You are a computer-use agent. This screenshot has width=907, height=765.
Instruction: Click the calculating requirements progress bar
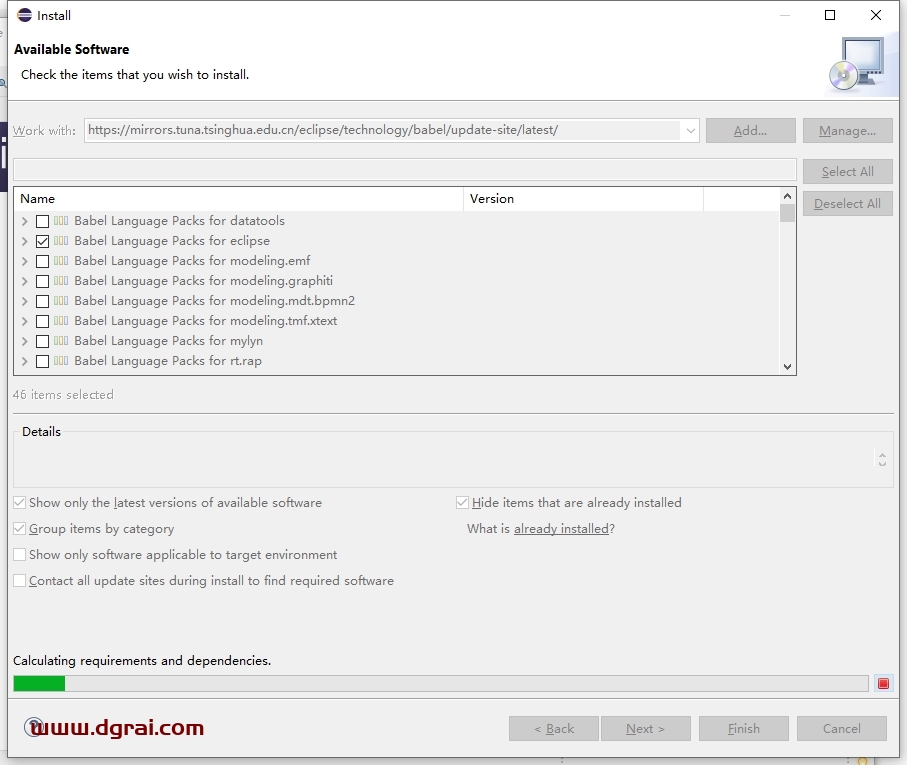point(441,683)
